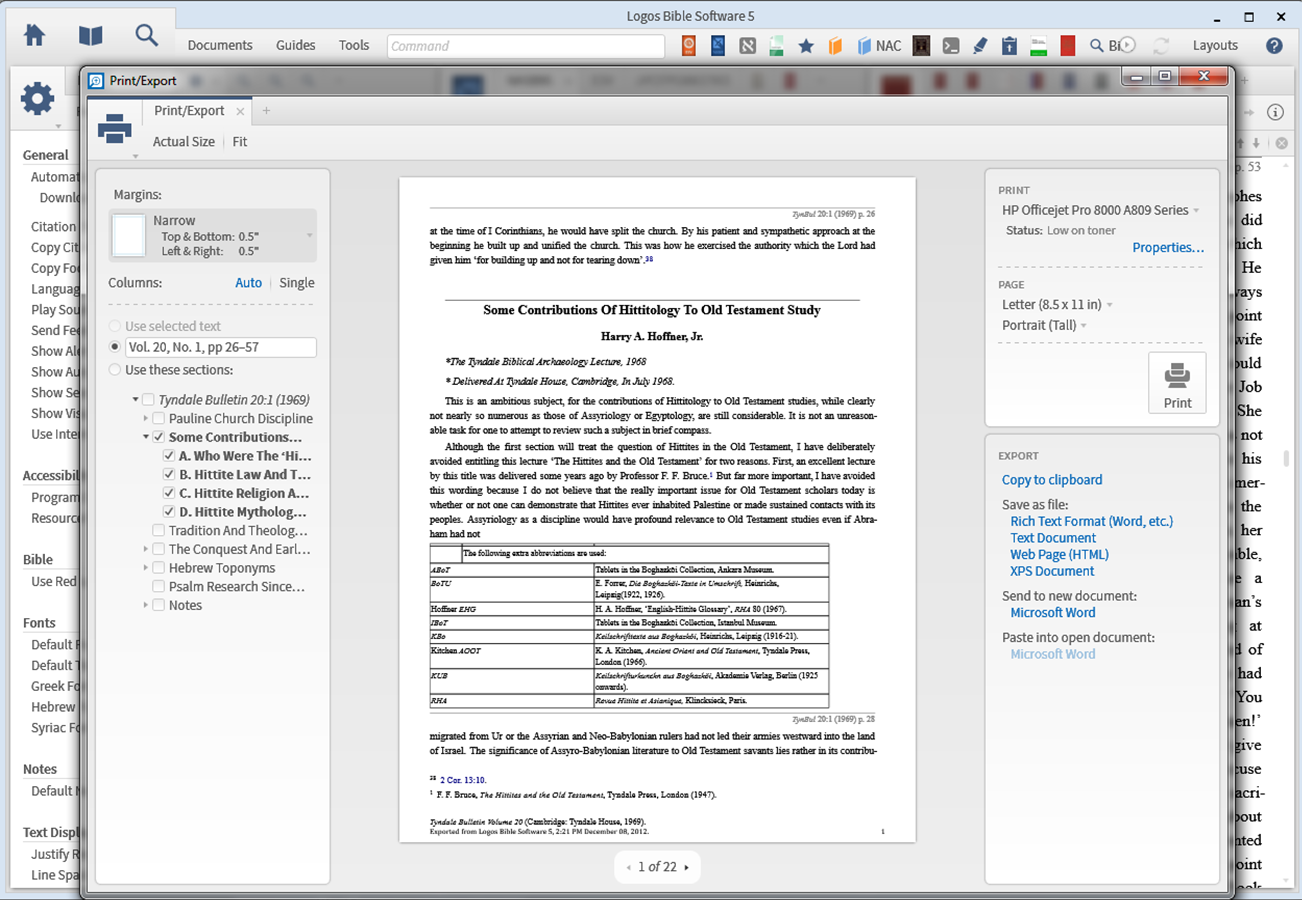Open the Narrow margins dropdown
The width and height of the screenshot is (1302, 900).
212,235
